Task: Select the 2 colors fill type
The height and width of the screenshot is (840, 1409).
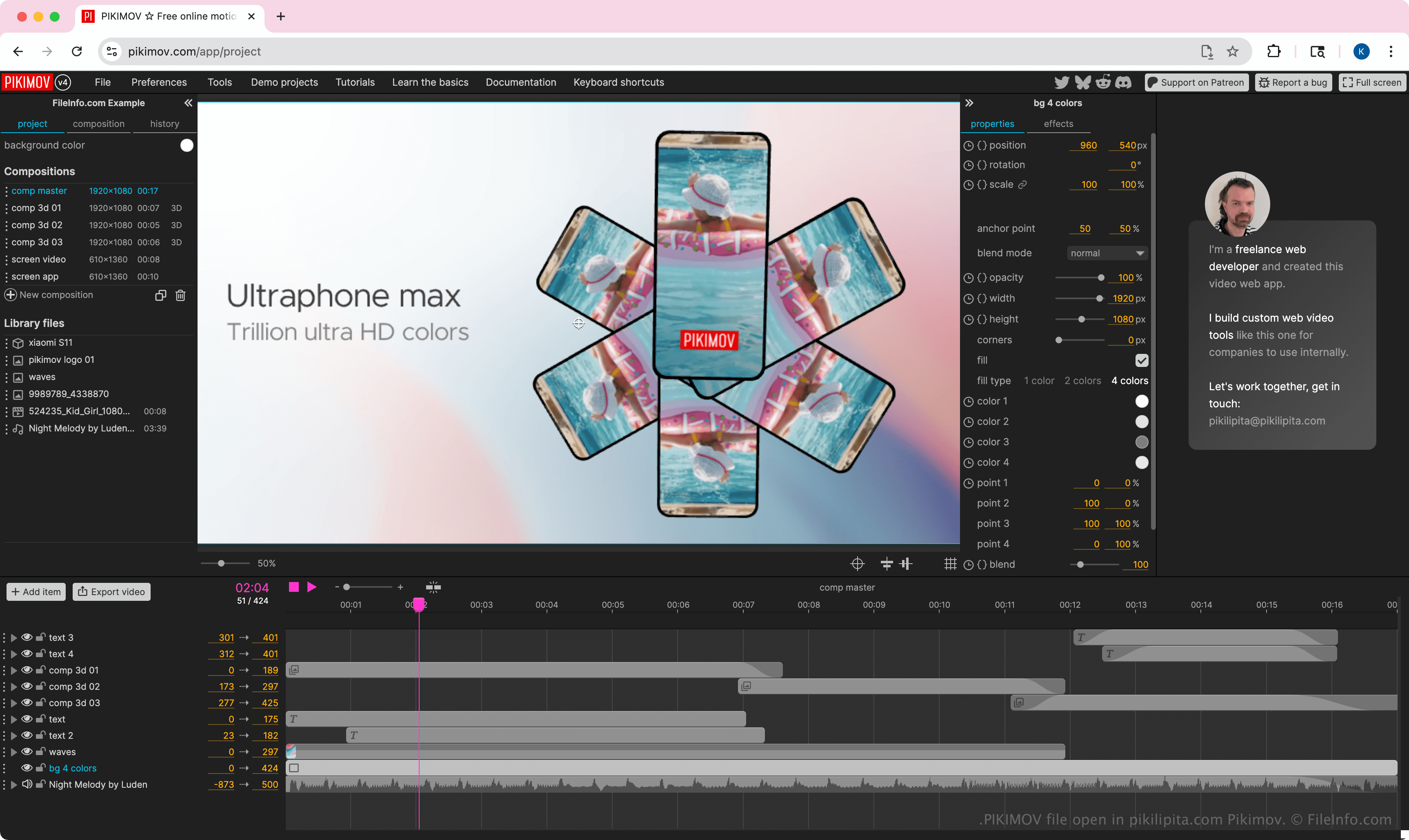Action: pos(1082,381)
